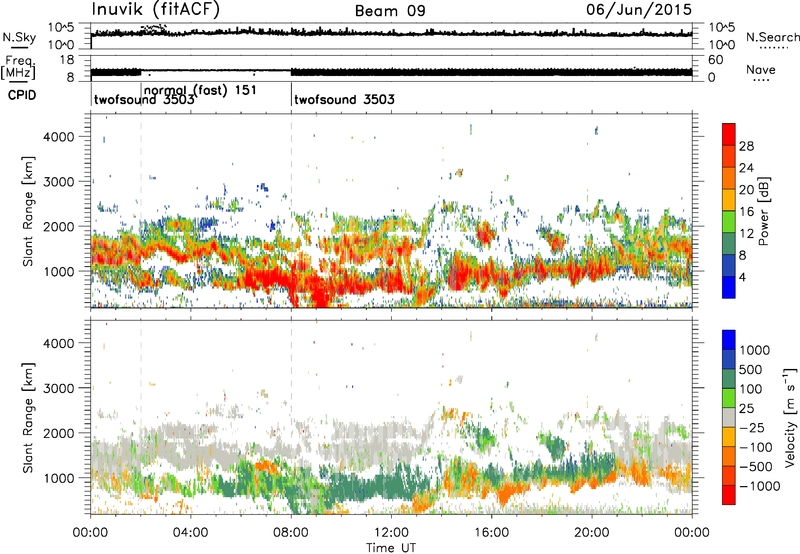
Task: Click the 'Power [dB]' color bar title
Action: 763,211
